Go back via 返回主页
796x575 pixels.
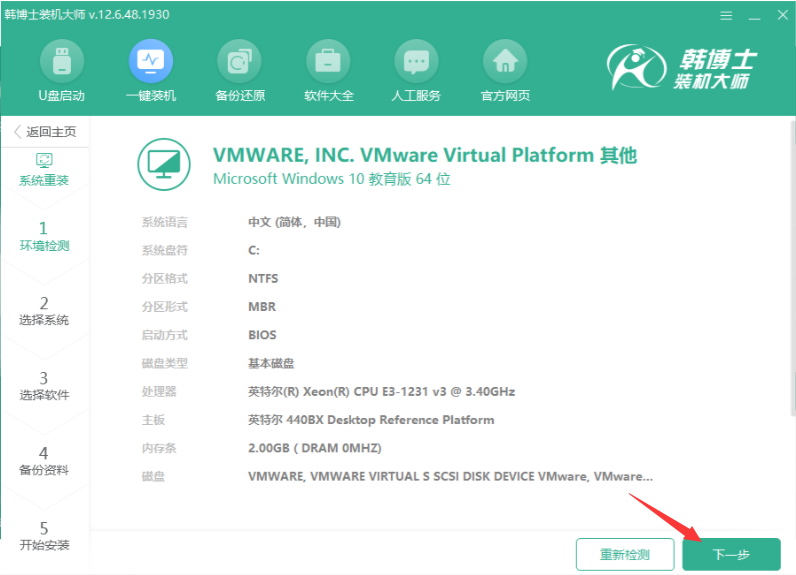(x=44, y=132)
